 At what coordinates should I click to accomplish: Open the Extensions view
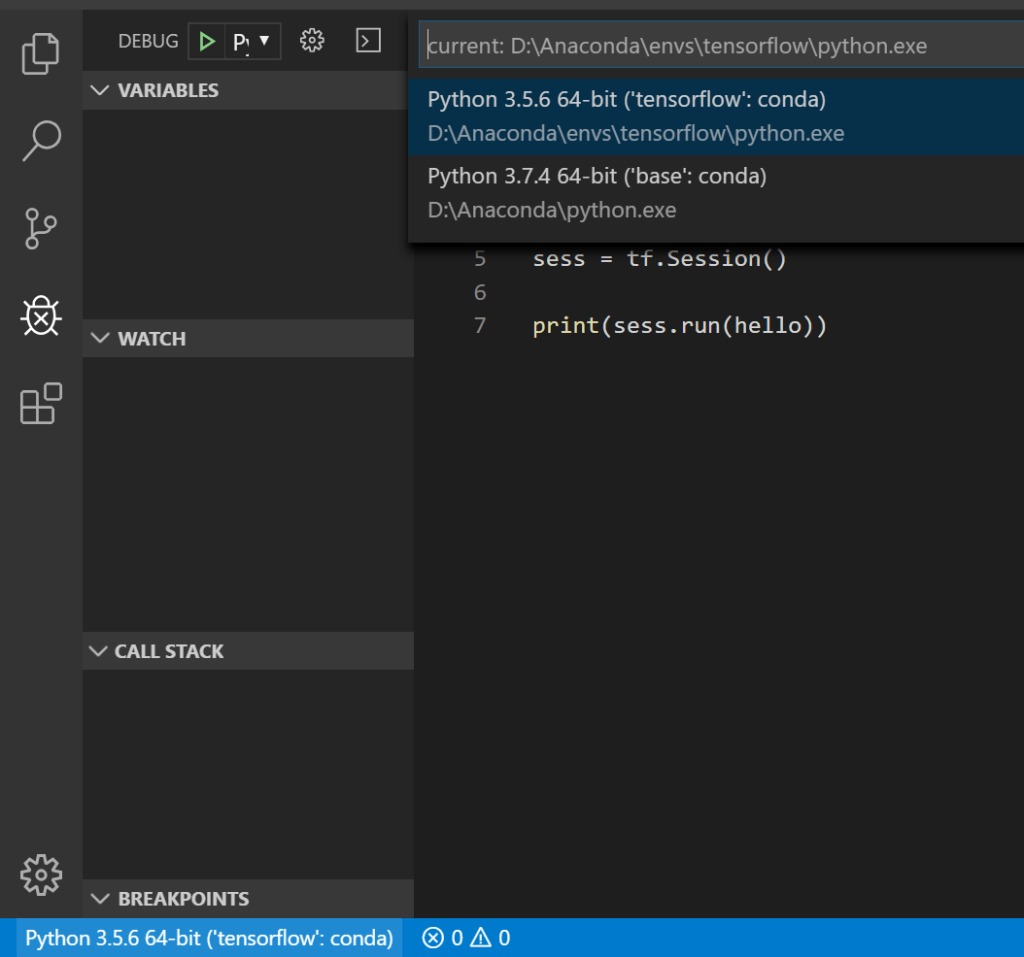41,404
